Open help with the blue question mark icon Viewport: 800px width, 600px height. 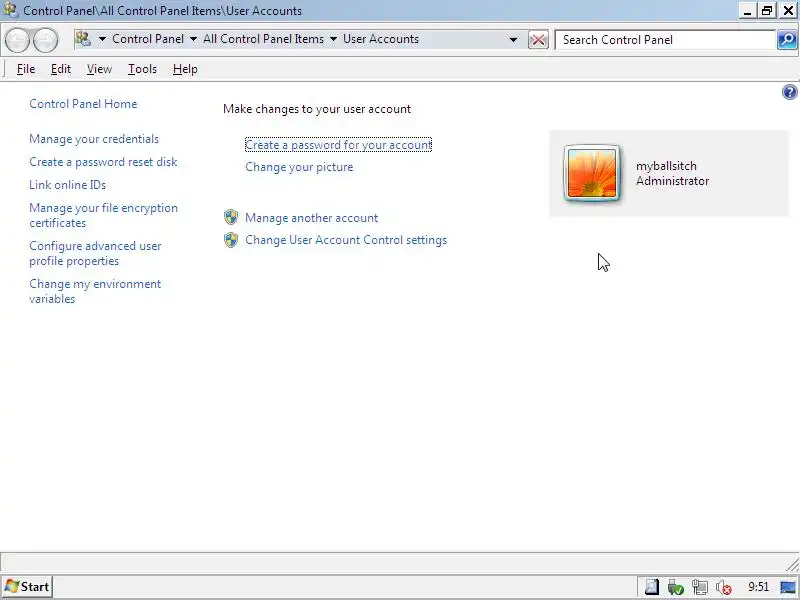pos(789,92)
